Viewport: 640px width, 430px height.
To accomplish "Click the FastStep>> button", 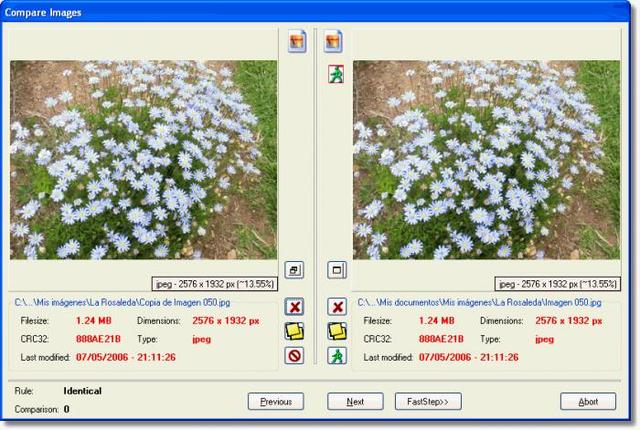I will [428, 401].
